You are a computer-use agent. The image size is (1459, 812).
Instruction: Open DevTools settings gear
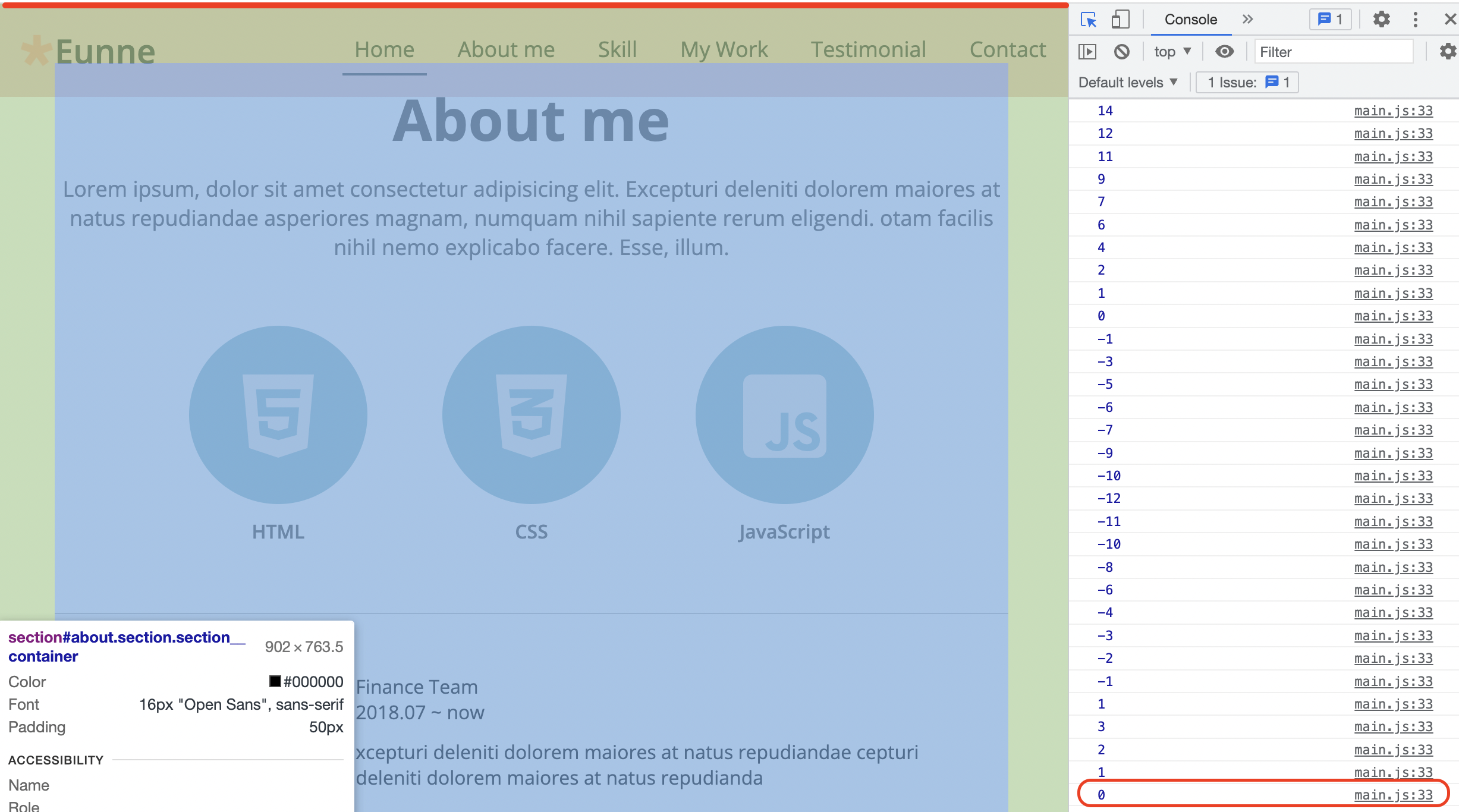(x=1381, y=20)
